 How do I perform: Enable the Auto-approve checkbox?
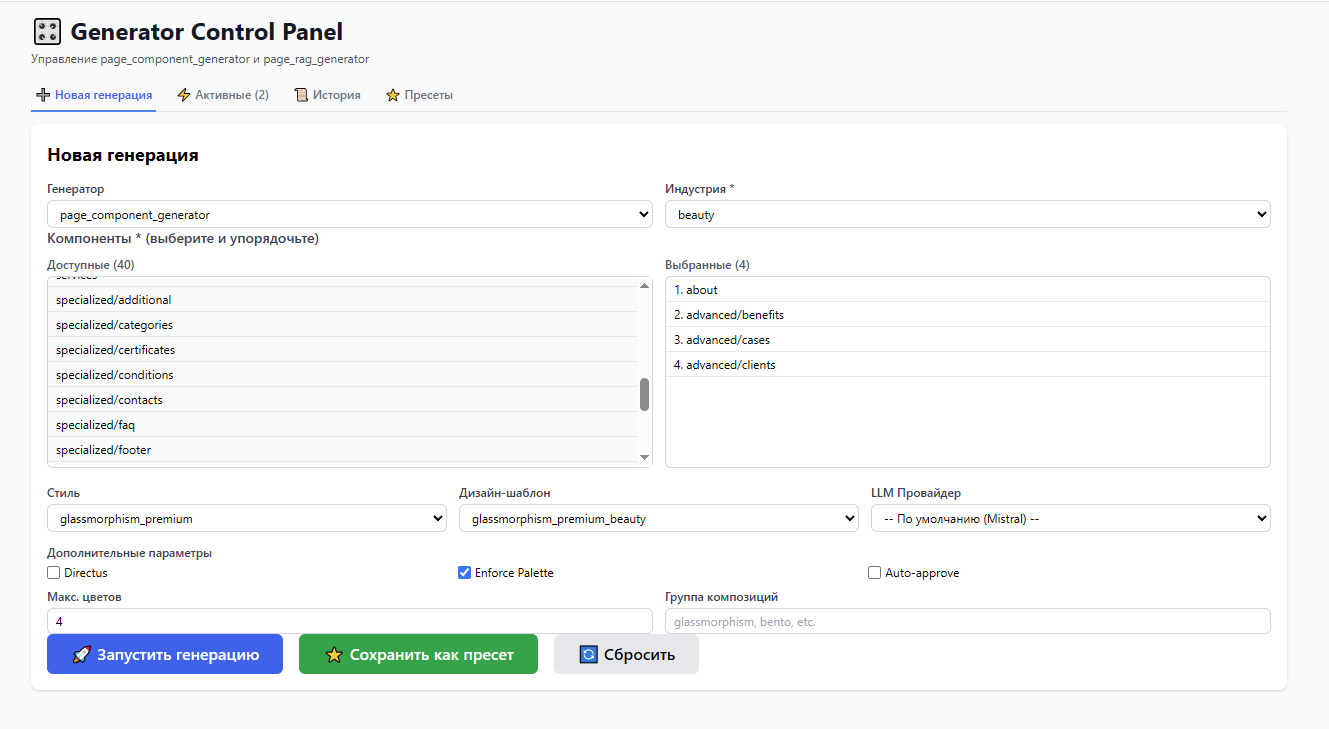[x=874, y=573]
